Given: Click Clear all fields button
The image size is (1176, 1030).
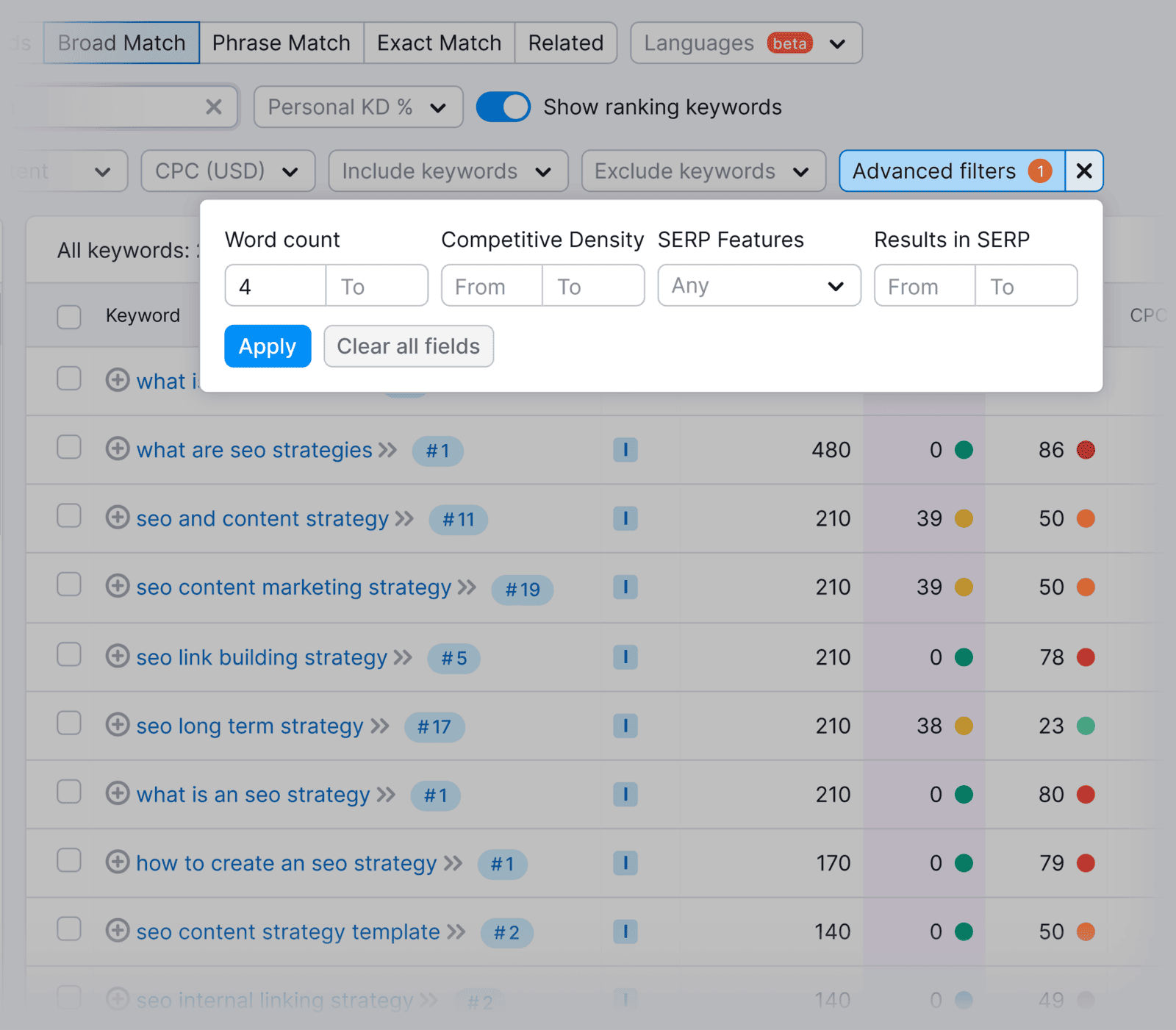Looking at the screenshot, I should pyautogui.click(x=409, y=346).
